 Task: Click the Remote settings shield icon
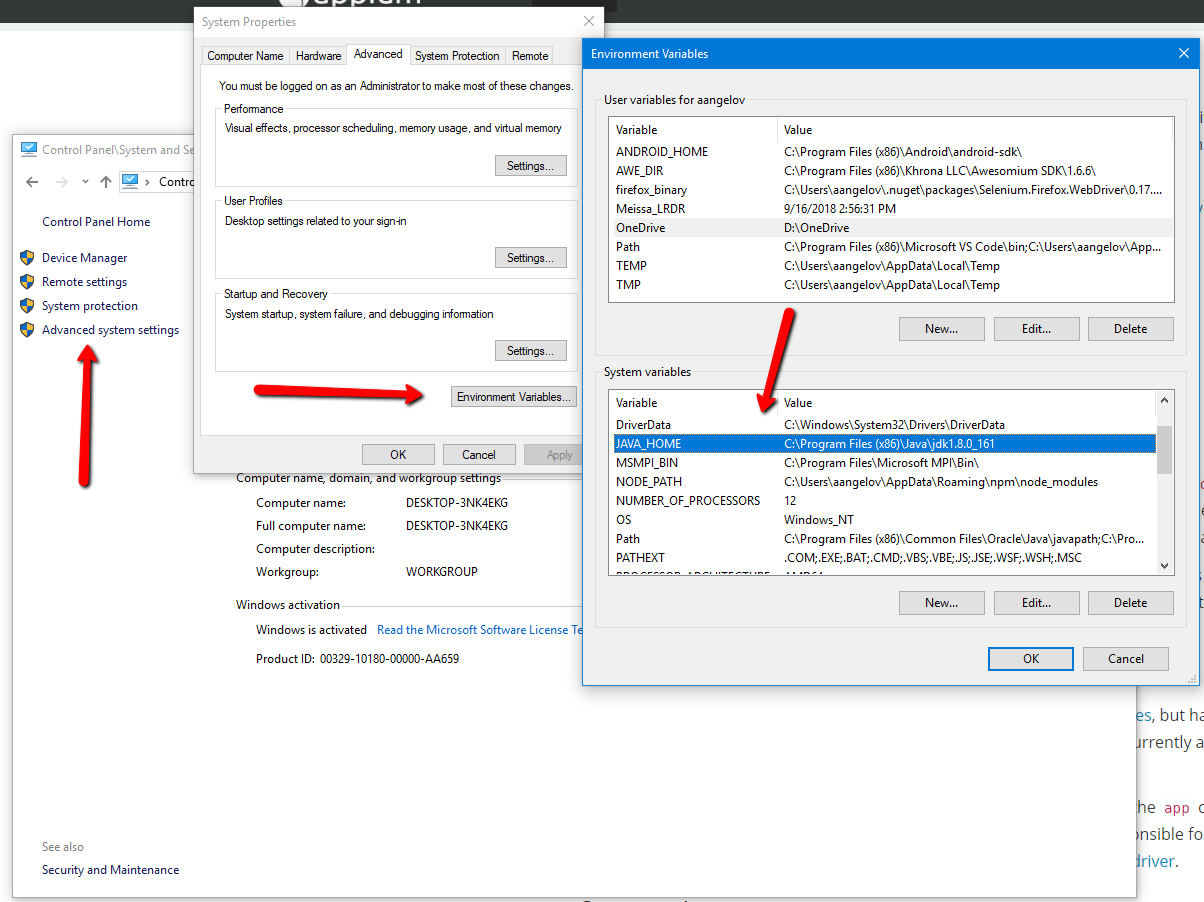[27, 281]
